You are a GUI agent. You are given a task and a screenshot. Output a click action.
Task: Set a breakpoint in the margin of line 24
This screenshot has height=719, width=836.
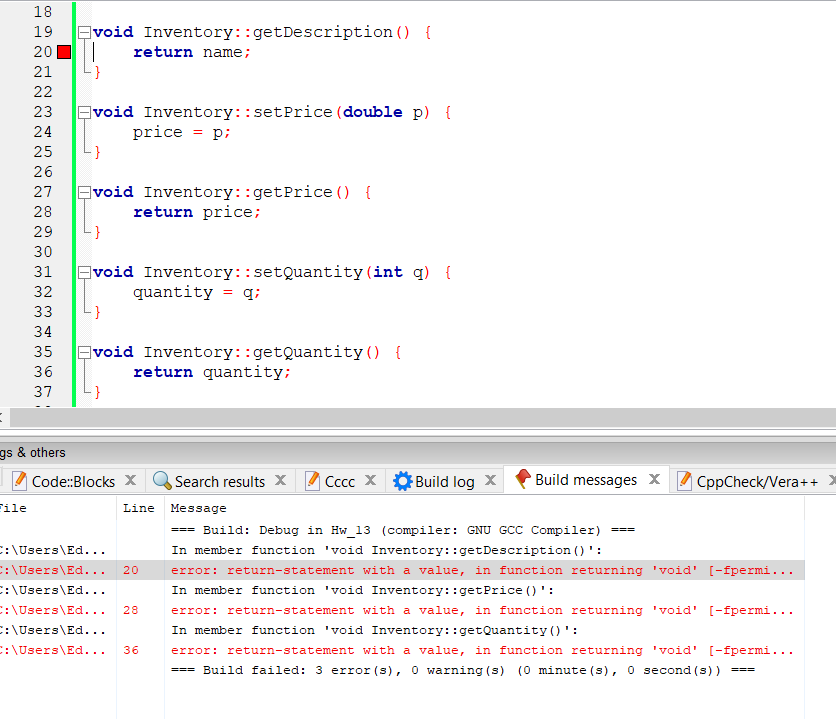66,131
